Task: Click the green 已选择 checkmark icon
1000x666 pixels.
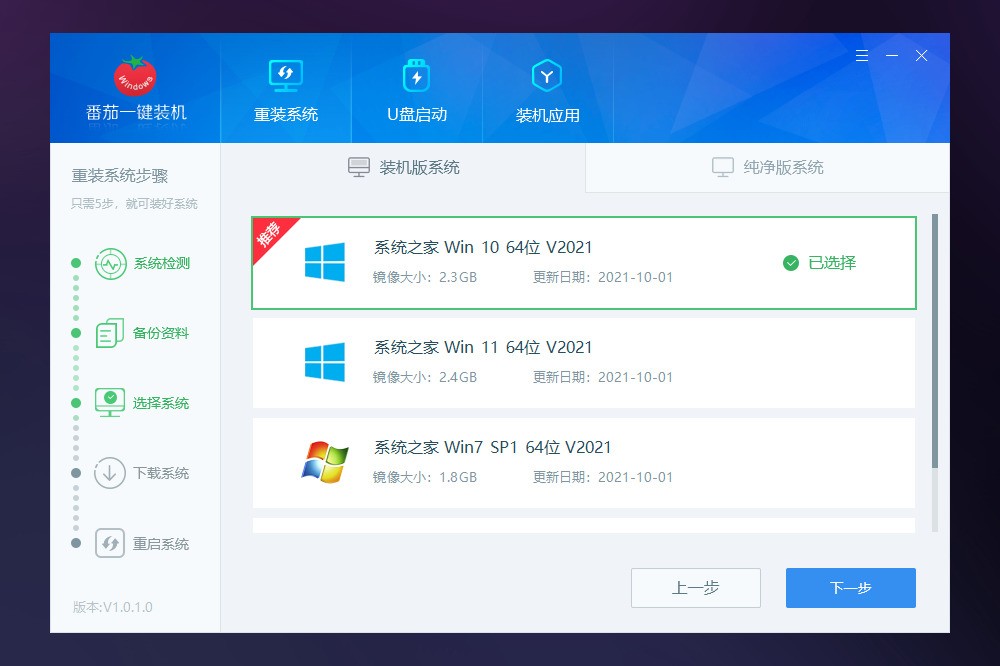Action: pos(791,263)
